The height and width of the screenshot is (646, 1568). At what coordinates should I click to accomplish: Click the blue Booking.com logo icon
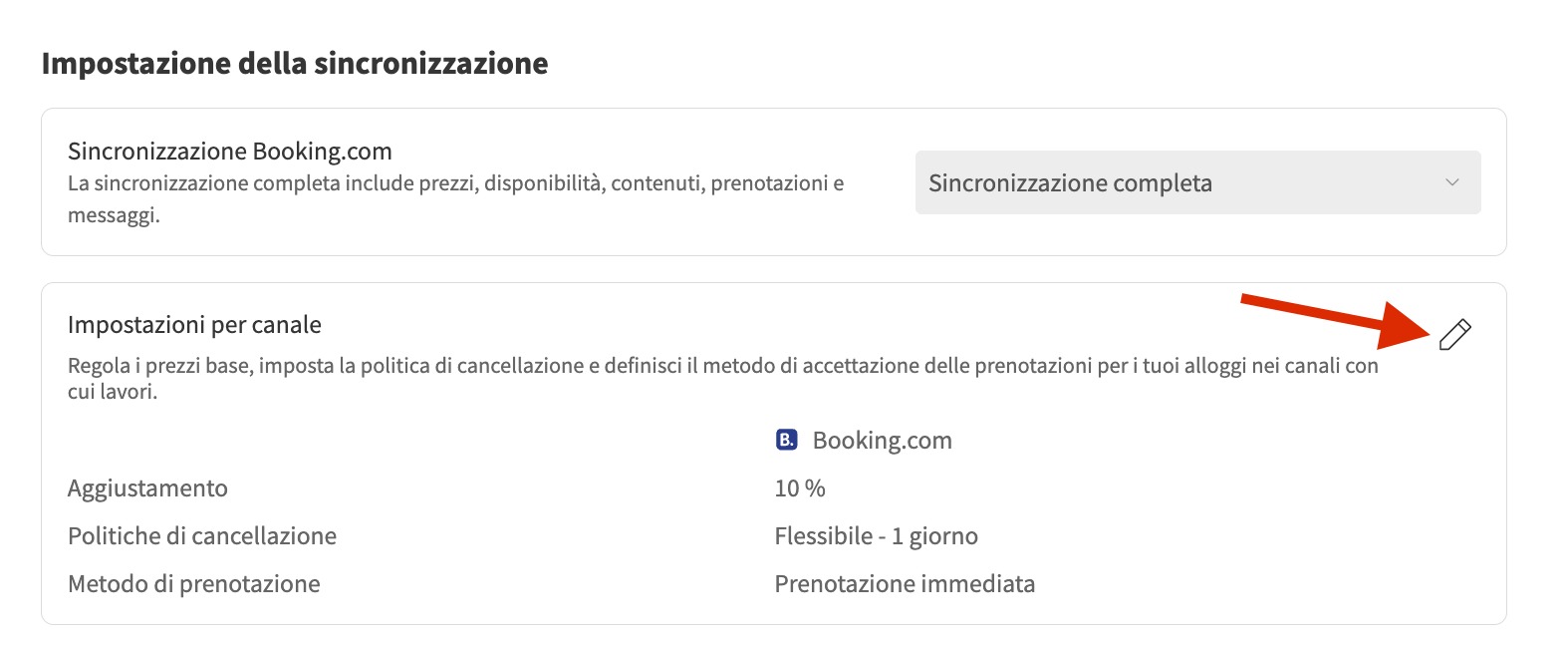(x=786, y=440)
